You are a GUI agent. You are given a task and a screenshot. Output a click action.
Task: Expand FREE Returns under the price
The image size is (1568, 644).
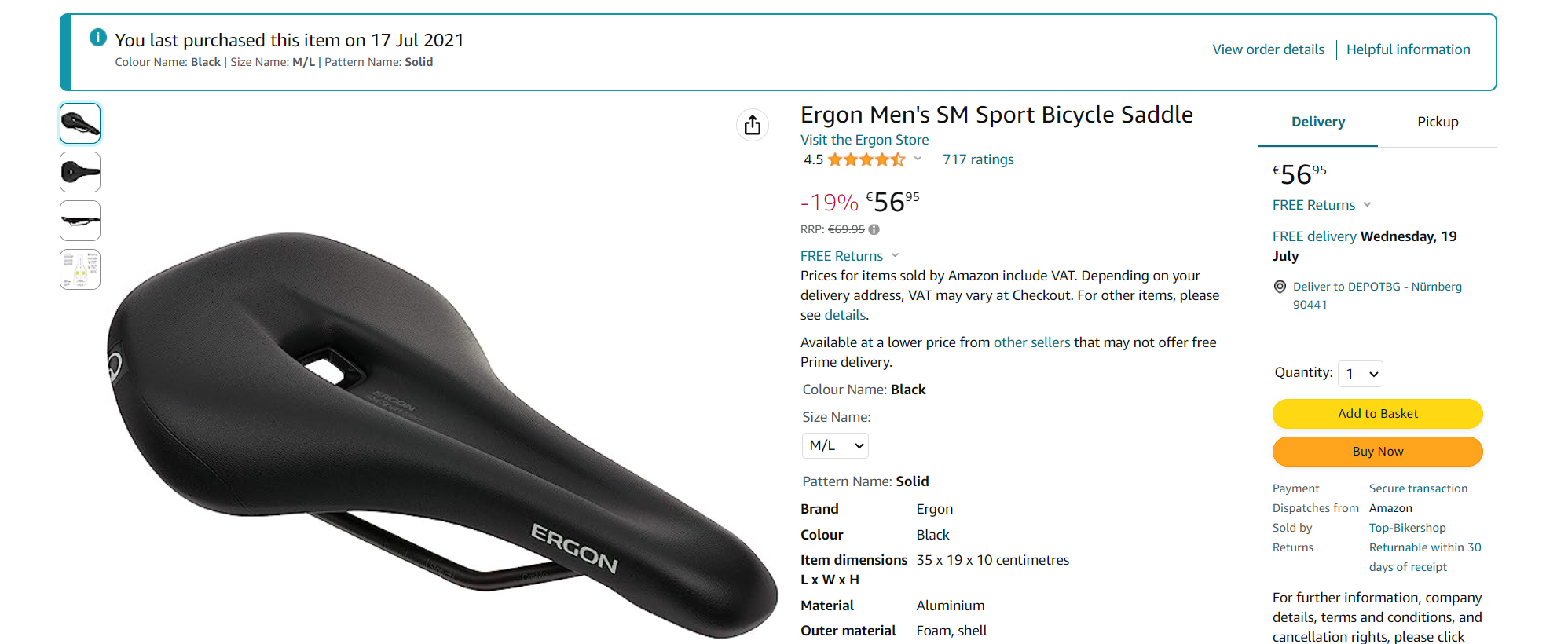click(895, 255)
